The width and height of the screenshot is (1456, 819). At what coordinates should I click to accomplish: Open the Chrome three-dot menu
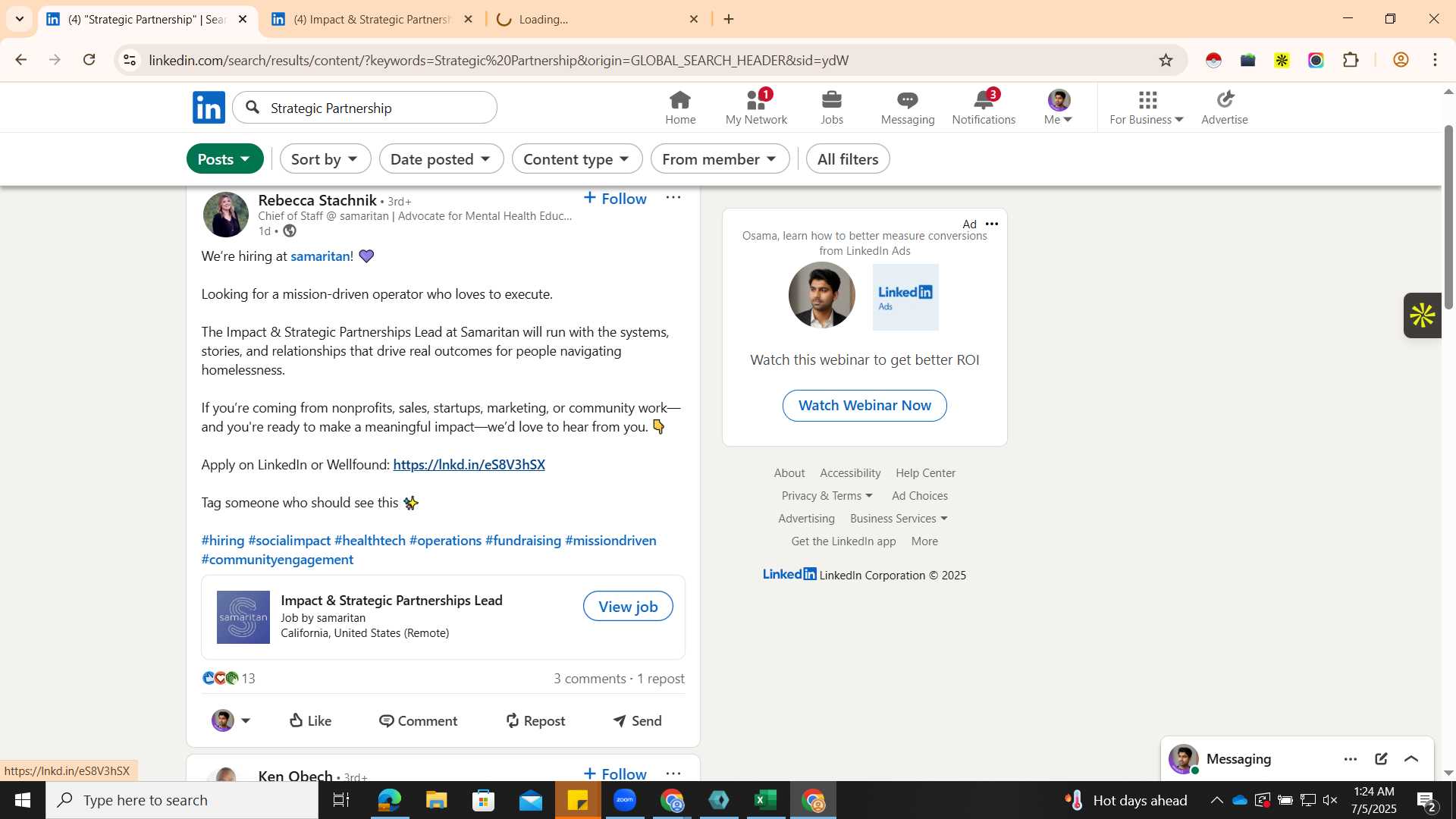click(x=1435, y=60)
